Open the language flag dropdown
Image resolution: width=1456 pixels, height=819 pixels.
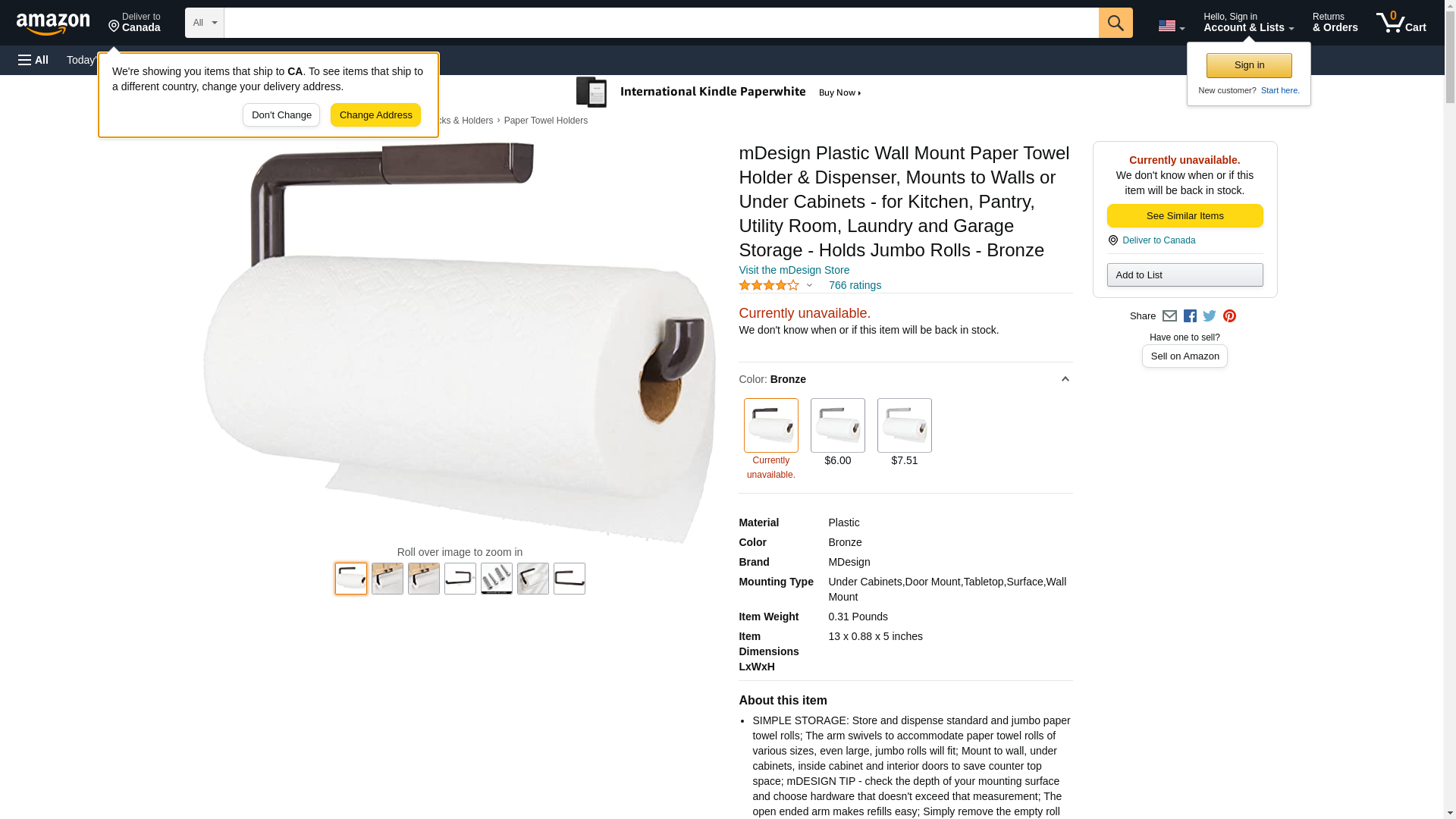click(x=1171, y=26)
